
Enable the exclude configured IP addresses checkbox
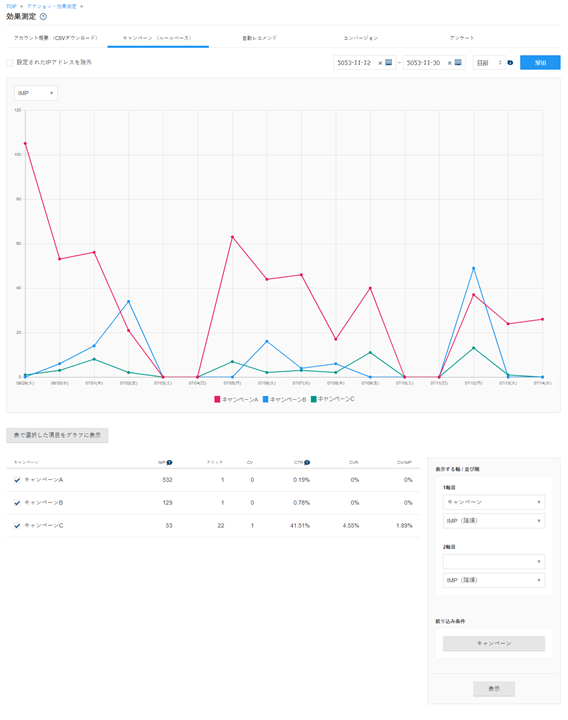coord(9,62)
